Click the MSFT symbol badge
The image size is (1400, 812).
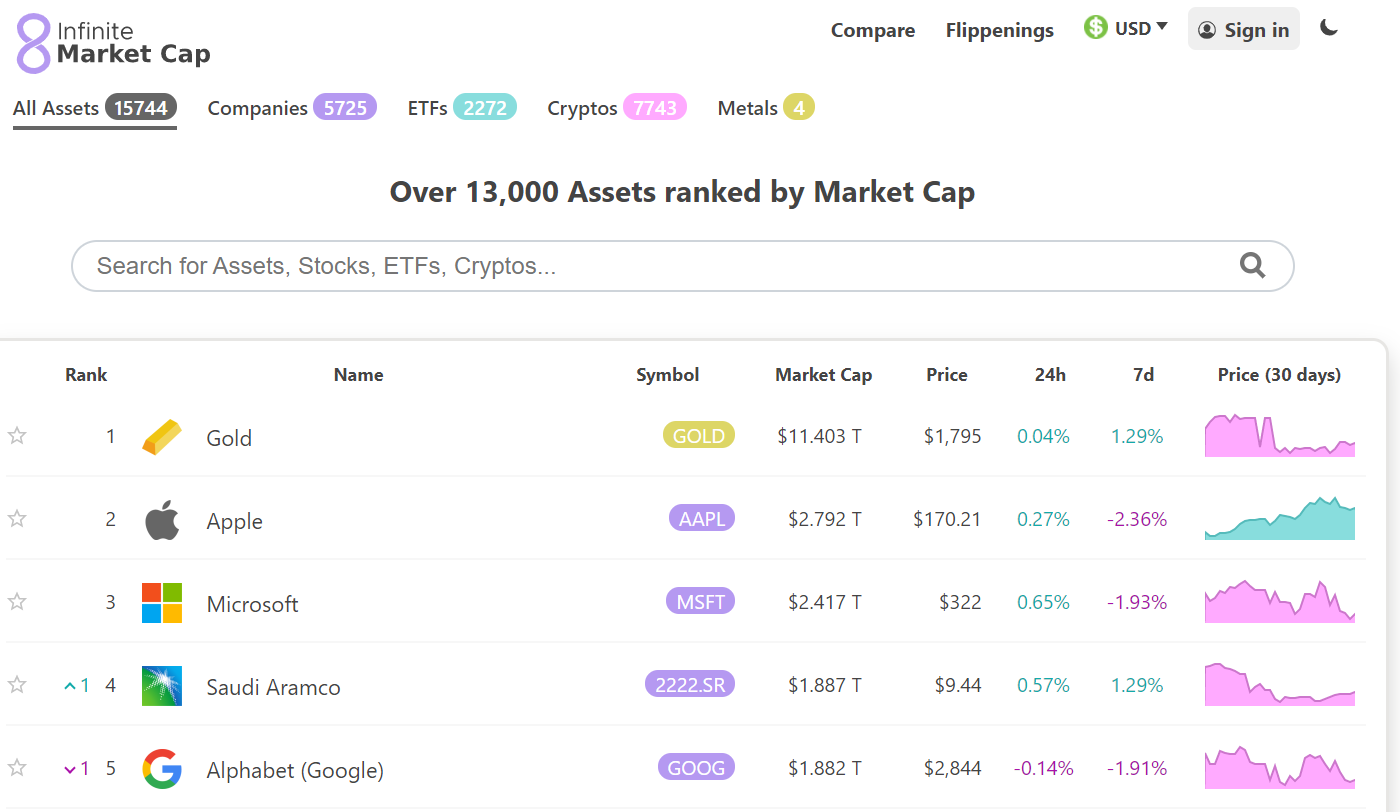[700, 602]
